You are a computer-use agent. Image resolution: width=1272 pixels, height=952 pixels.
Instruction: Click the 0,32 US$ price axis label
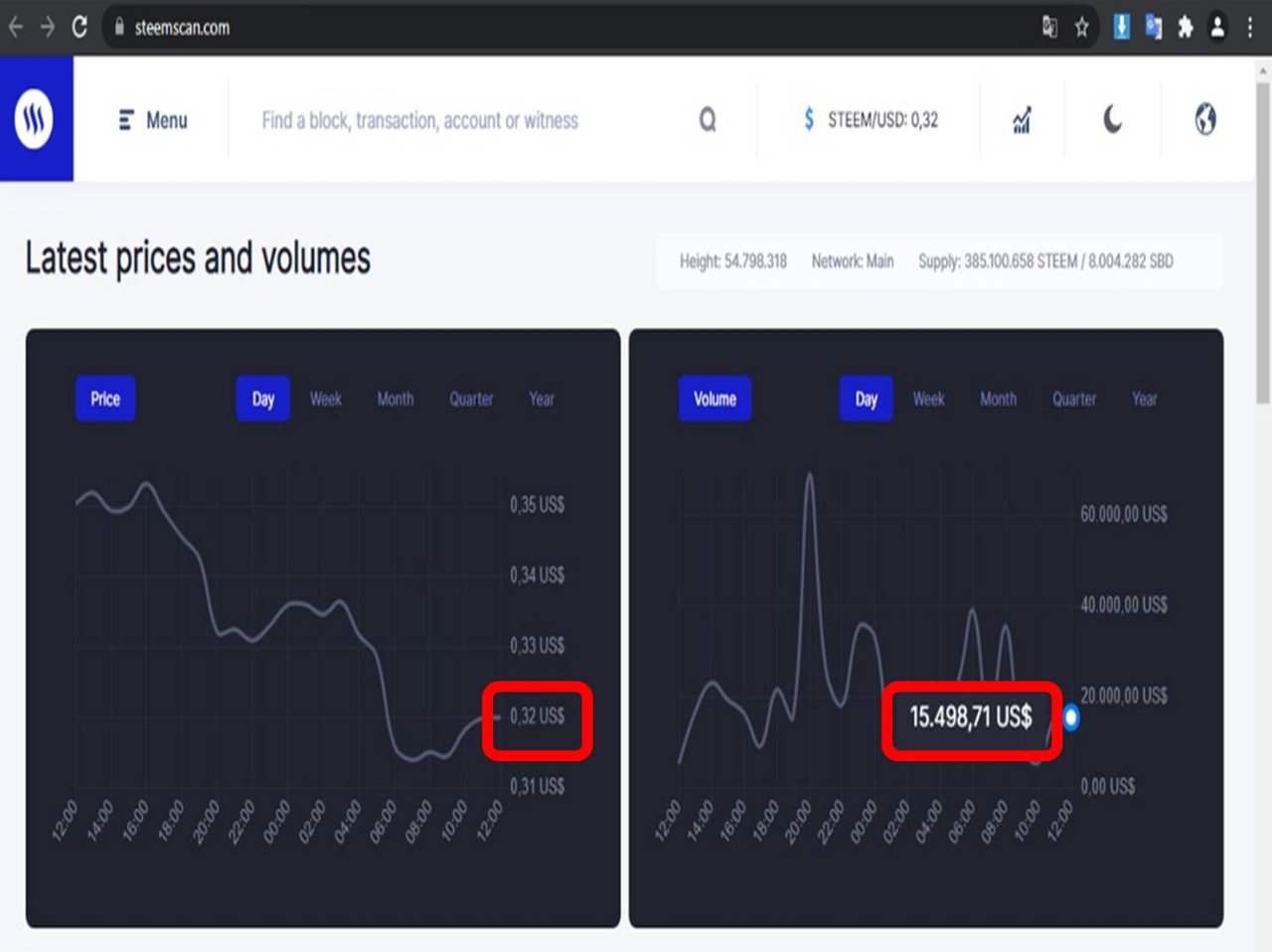tap(538, 716)
